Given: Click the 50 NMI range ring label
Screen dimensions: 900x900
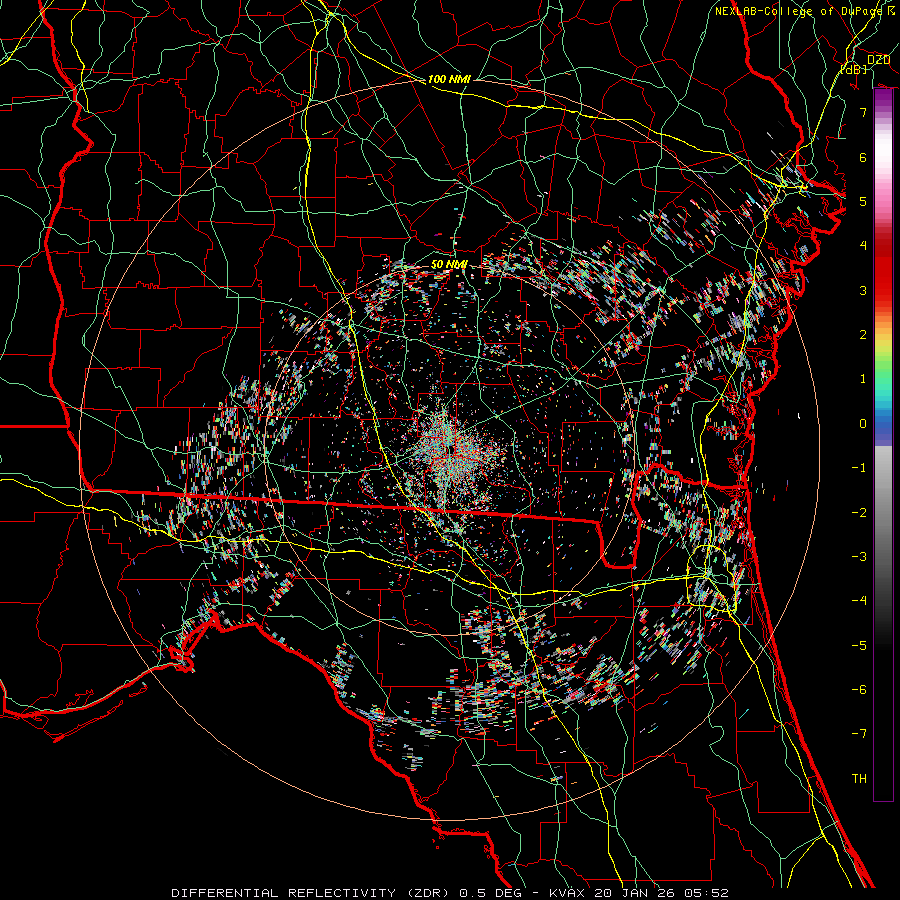Looking at the screenshot, I should click(x=449, y=263).
